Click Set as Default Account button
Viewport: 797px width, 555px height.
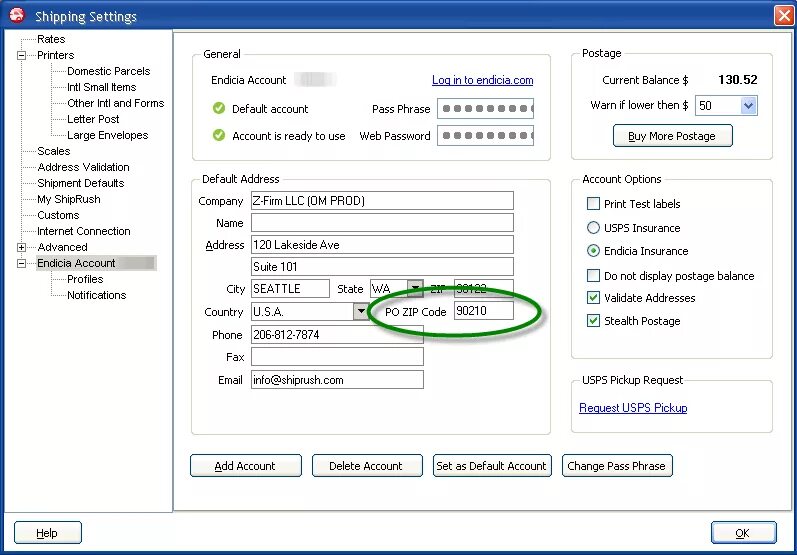(492, 466)
